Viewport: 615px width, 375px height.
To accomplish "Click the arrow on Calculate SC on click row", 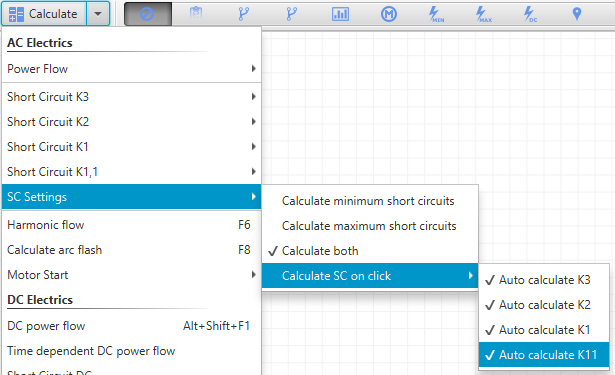I will click(470, 276).
